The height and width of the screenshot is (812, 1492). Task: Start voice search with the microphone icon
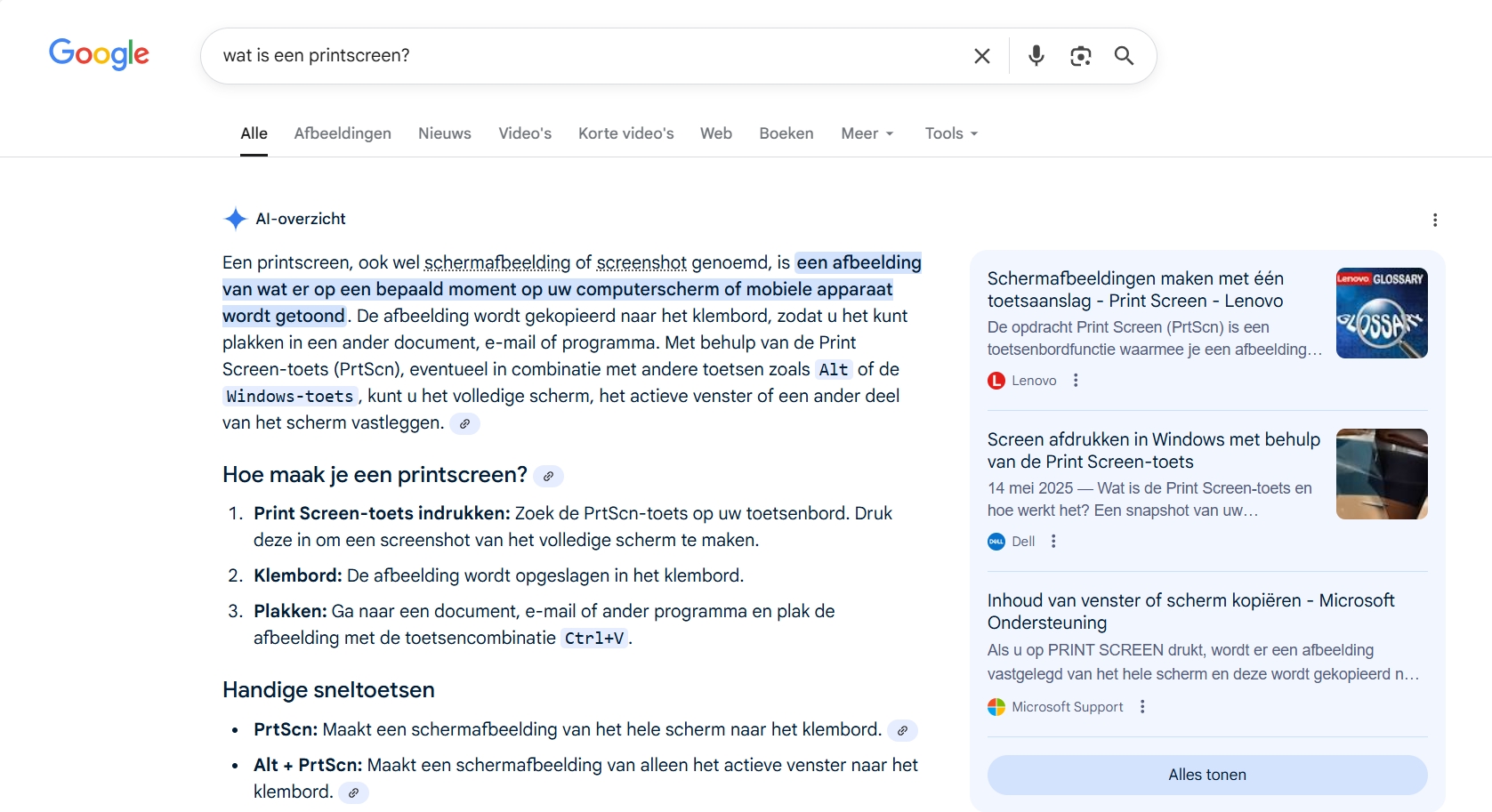click(1036, 56)
